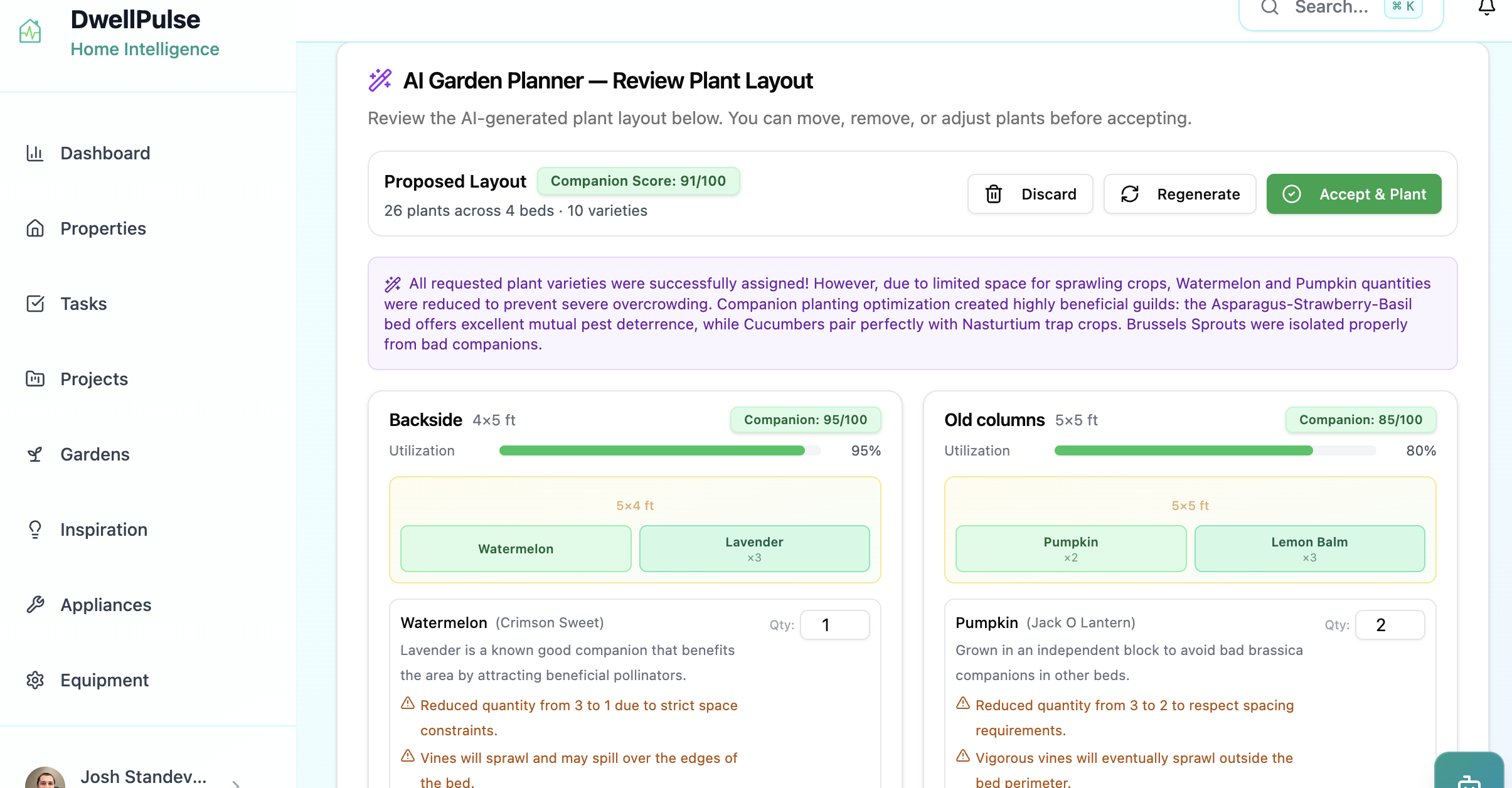The height and width of the screenshot is (788, 1512).
Task: Click the Properties house icon
Action: coord(35,228)
